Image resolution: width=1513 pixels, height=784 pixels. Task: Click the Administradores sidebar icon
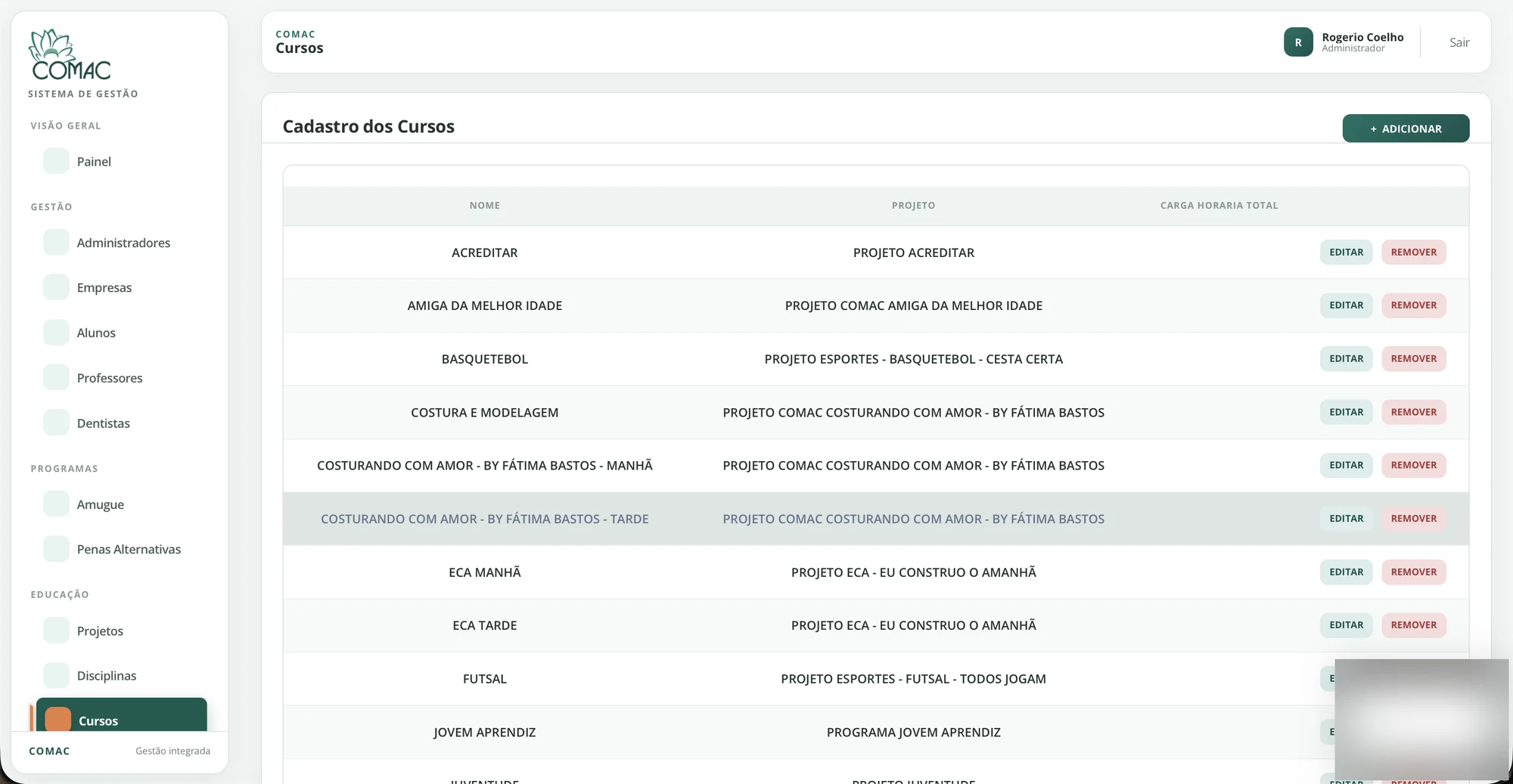(56, 242)
